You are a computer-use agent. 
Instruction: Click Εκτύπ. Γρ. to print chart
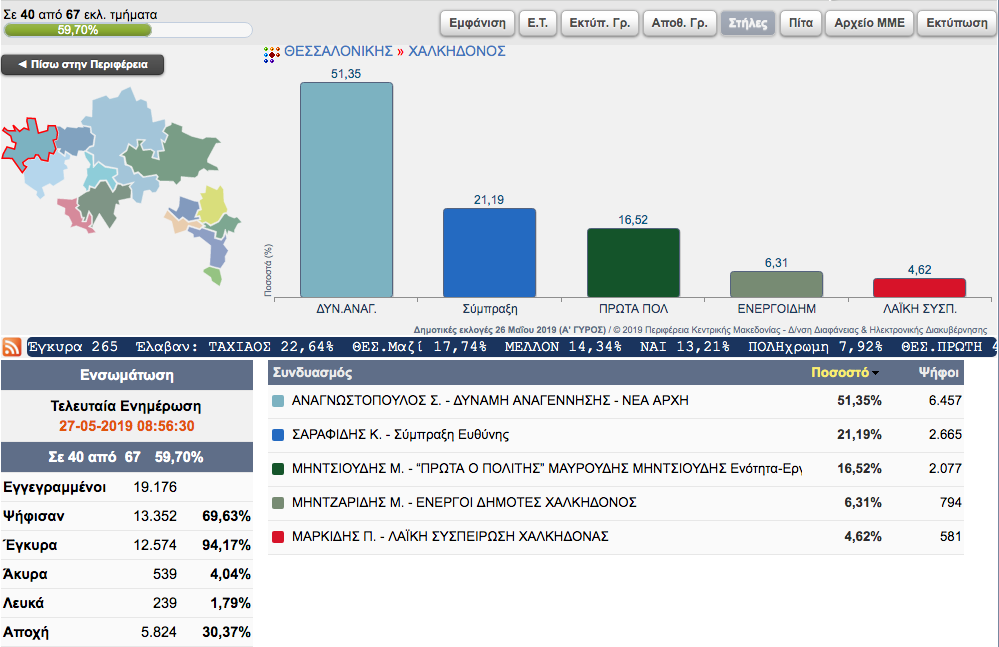tap(599, 23)
